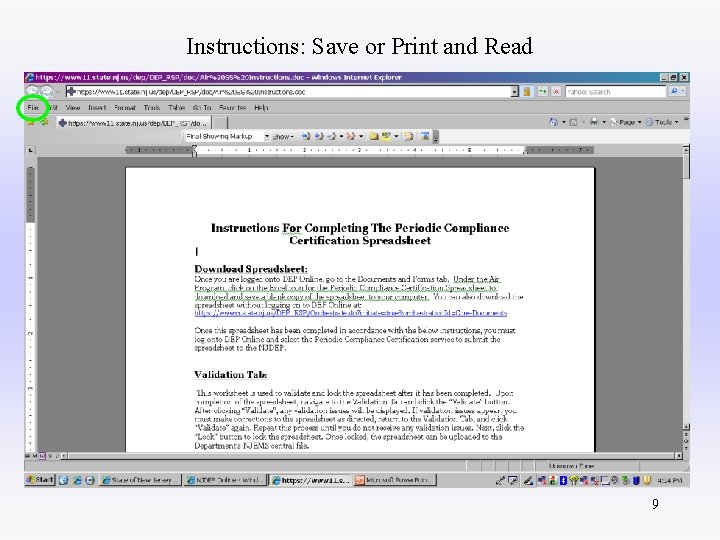Click the Add to Favorites icon
The image size is (720, 540).
click(44, 123)
